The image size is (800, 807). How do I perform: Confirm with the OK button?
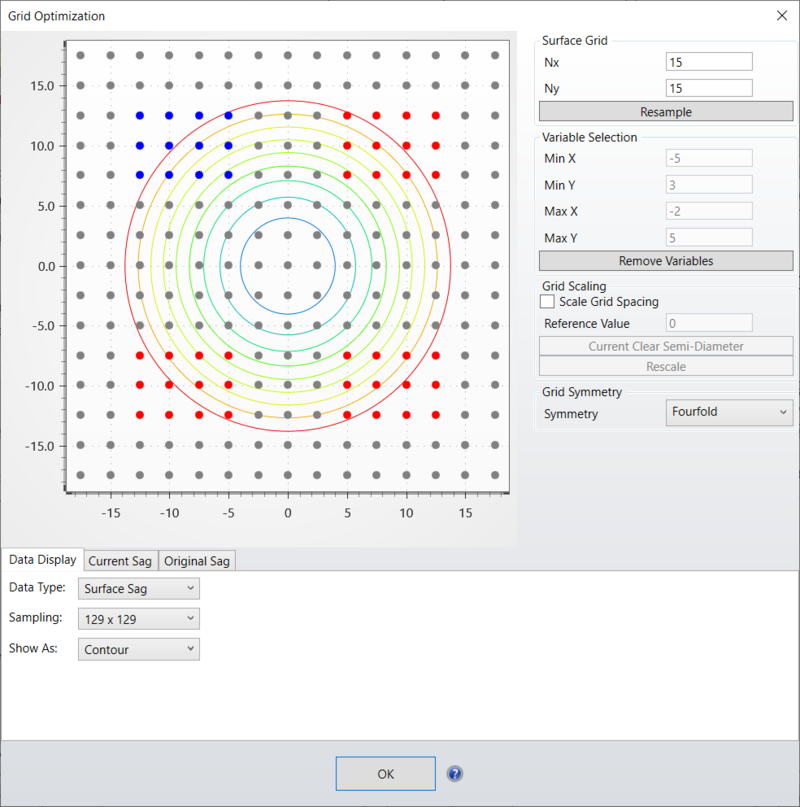click(386, 774)
